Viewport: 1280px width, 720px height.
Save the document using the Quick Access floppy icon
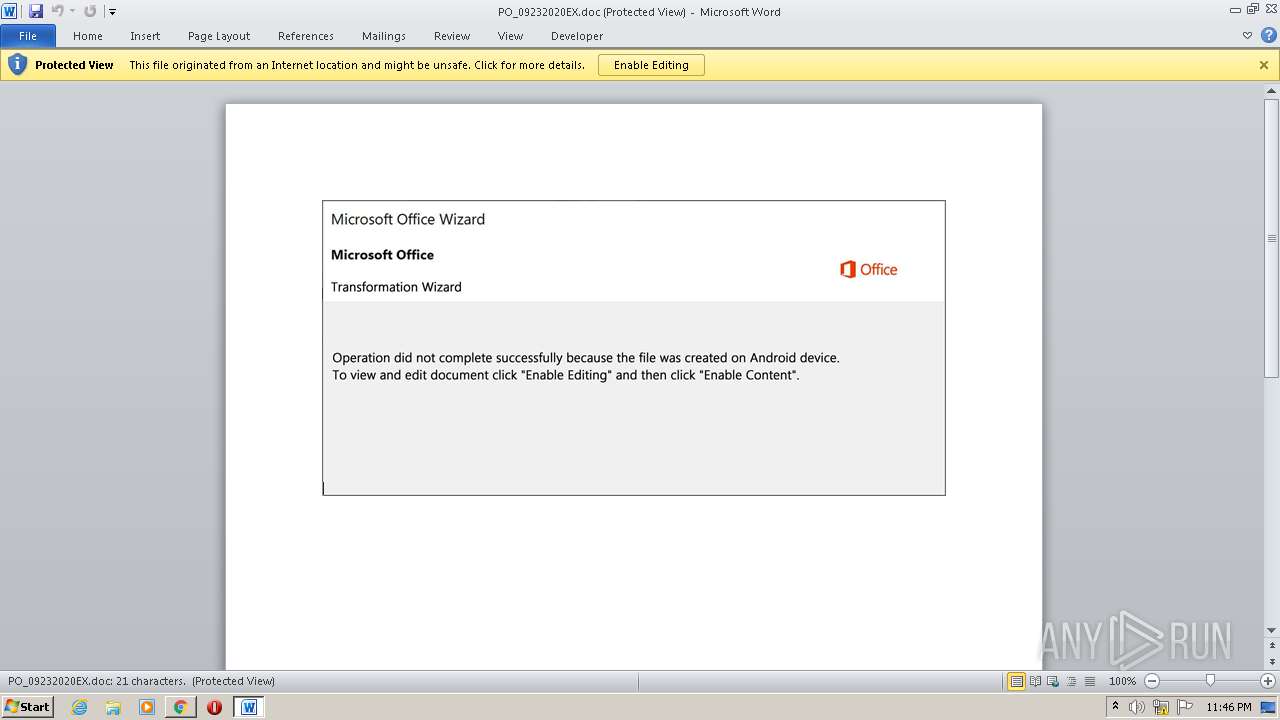click(x=36, y=11)
